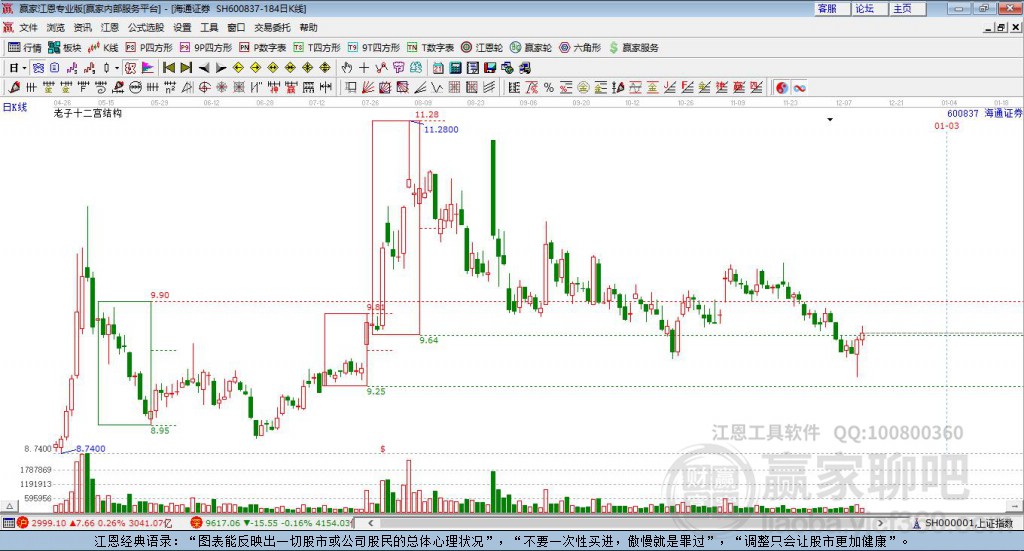Open the 赢家轮 wheel tool
Screen dimensions: 1024x551
click(530, 48)
